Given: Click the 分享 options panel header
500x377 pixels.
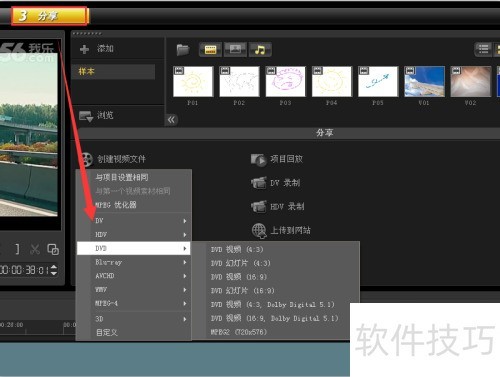Looking at the screenshot, I should coord(289,133).
